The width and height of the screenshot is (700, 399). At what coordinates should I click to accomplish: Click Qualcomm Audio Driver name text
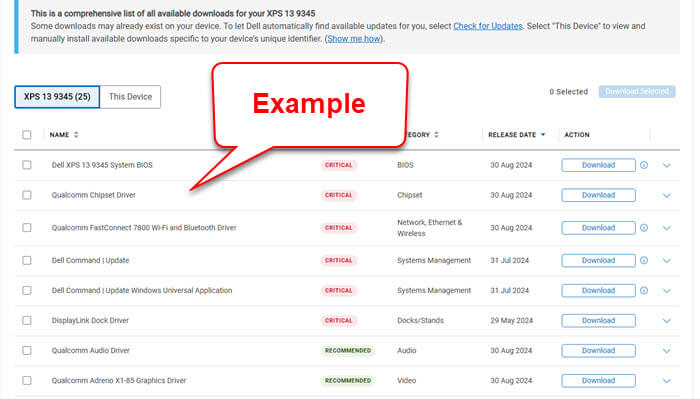pyautogui.click(x=91, y=350)
